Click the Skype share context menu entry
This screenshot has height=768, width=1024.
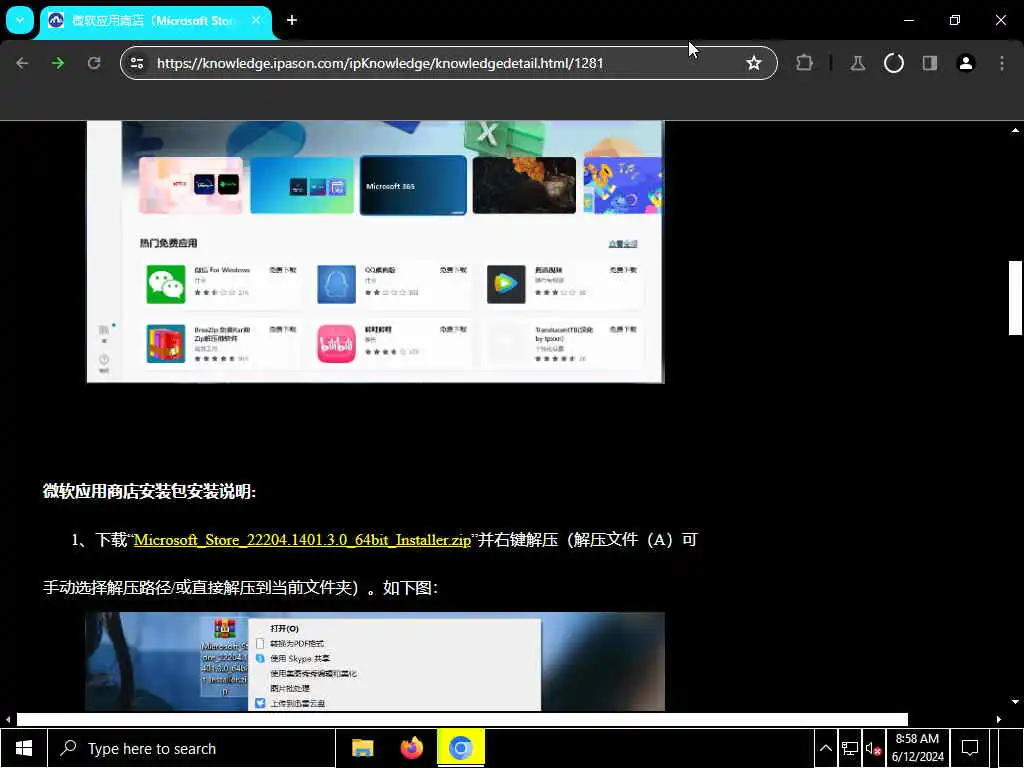tap(300, 658)
